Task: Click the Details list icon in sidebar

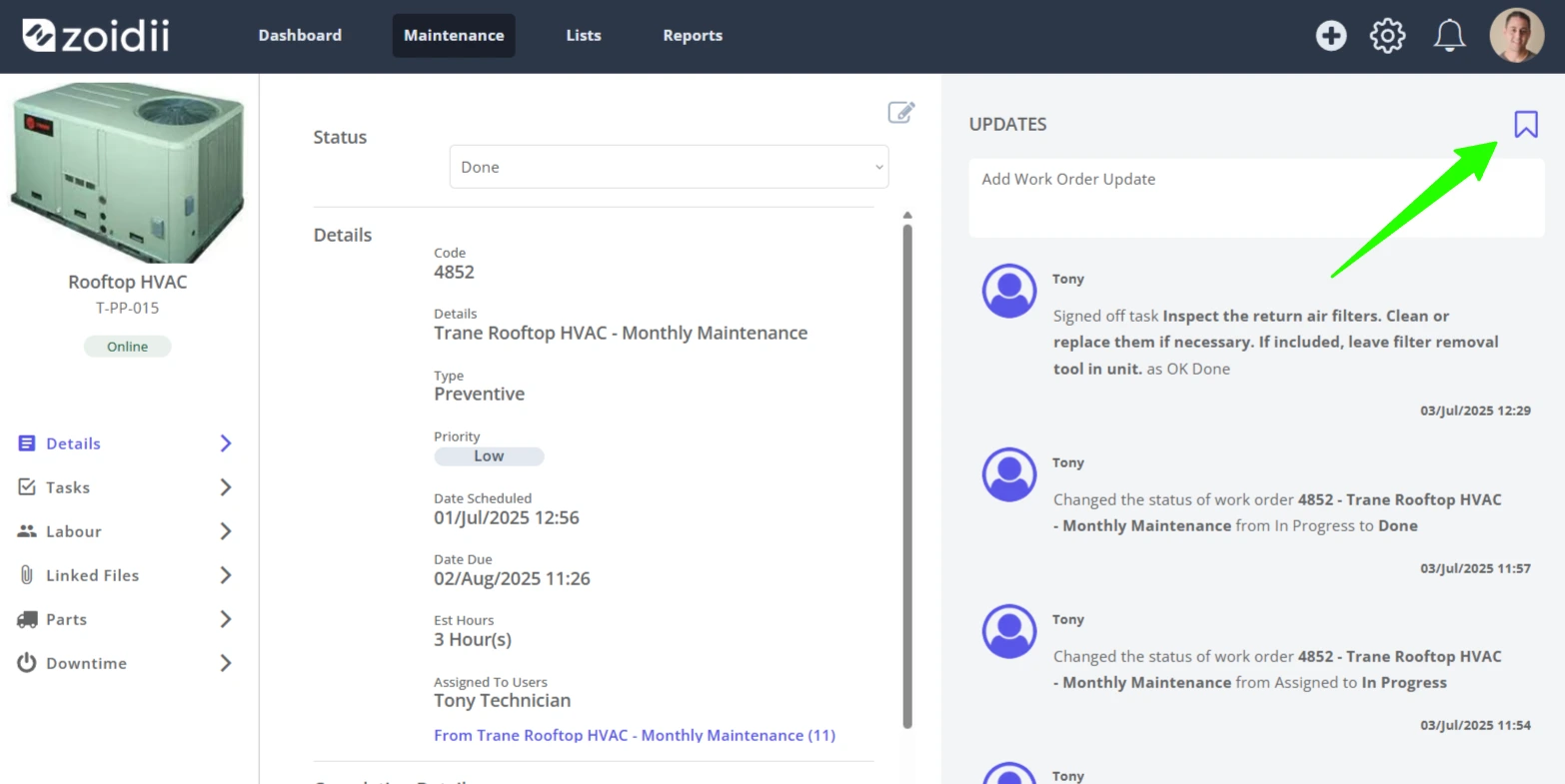Action: (27, 443)
